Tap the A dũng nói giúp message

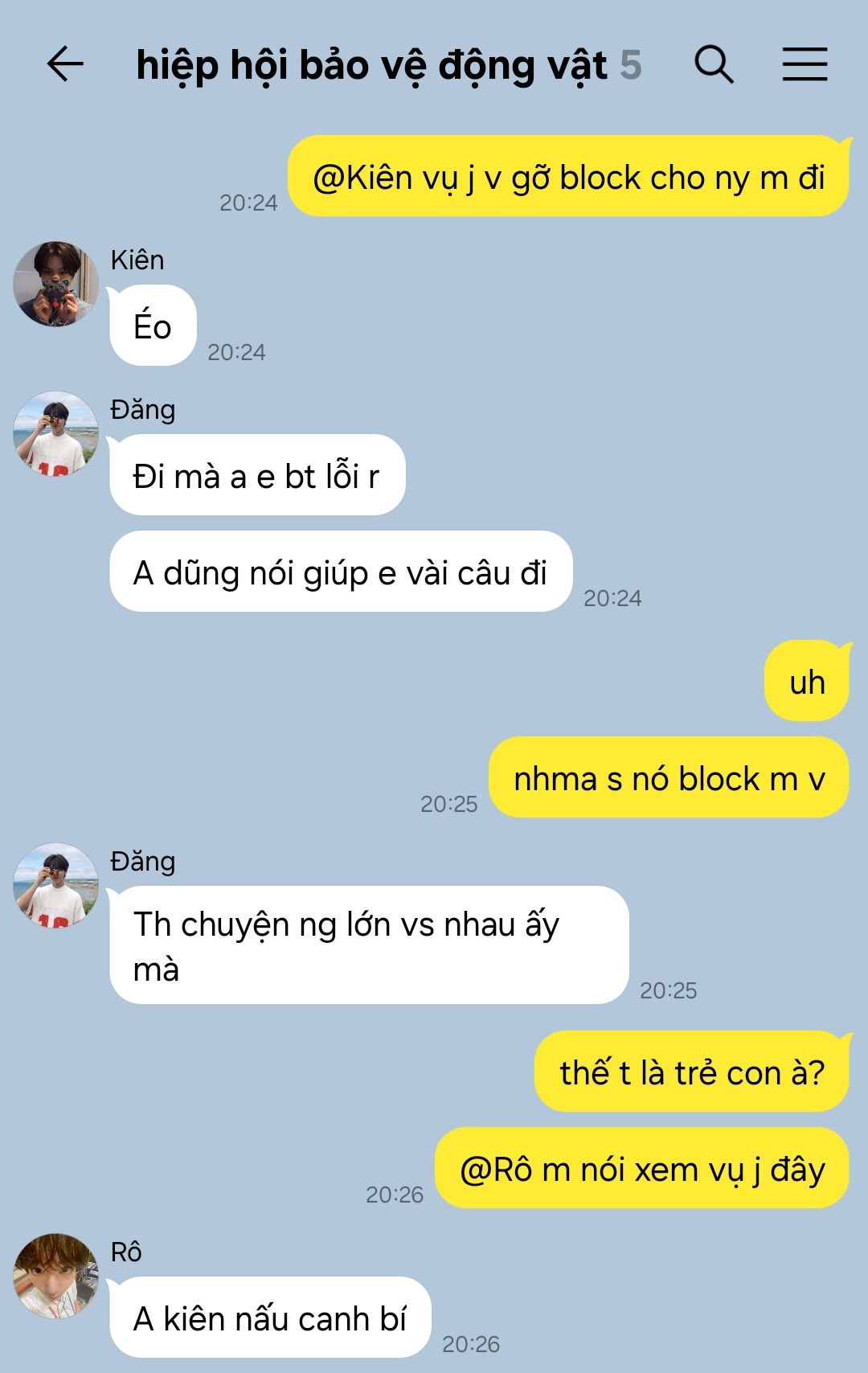tap(341, 572)
